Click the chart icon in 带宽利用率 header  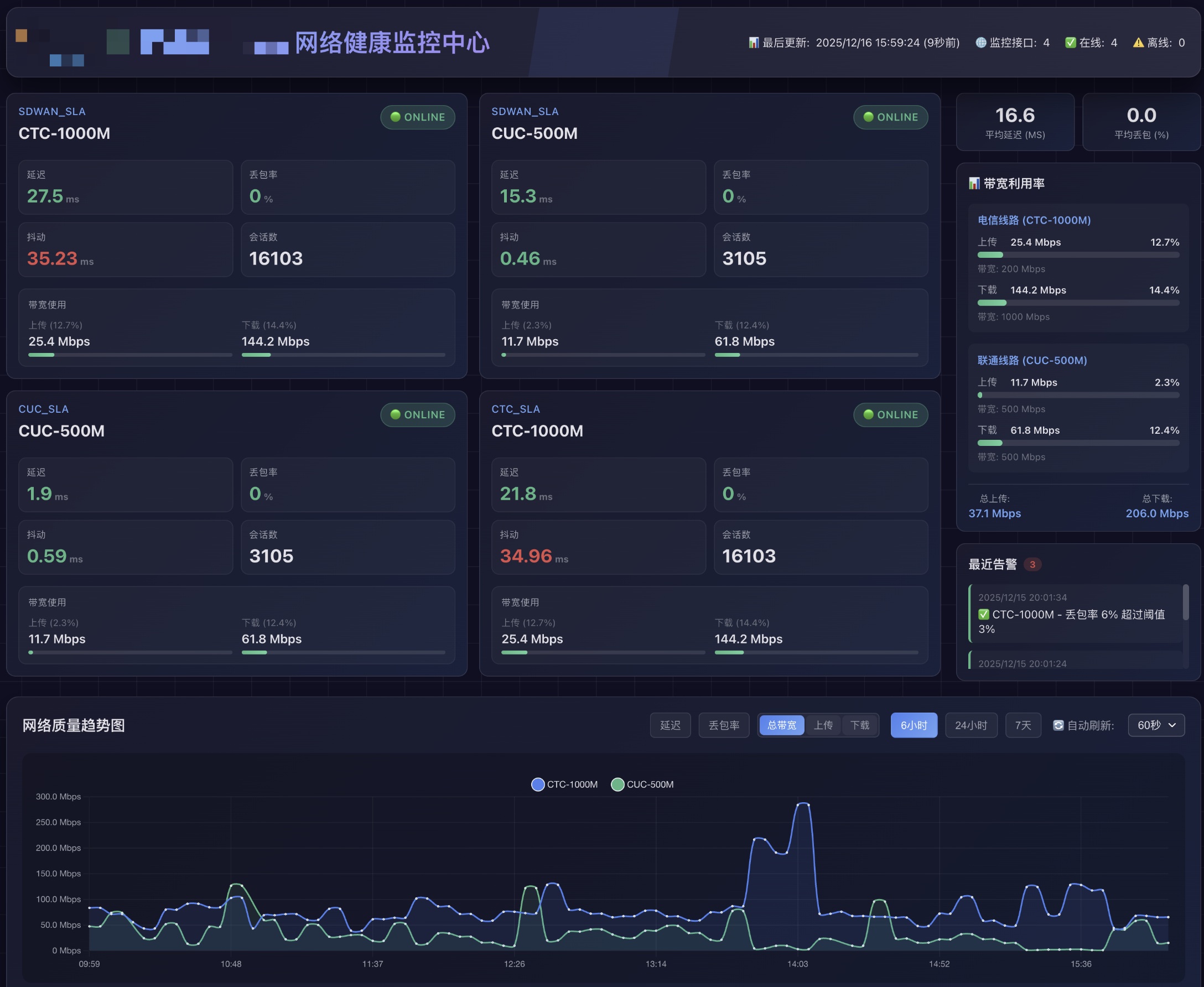click(x=974, y=184)
